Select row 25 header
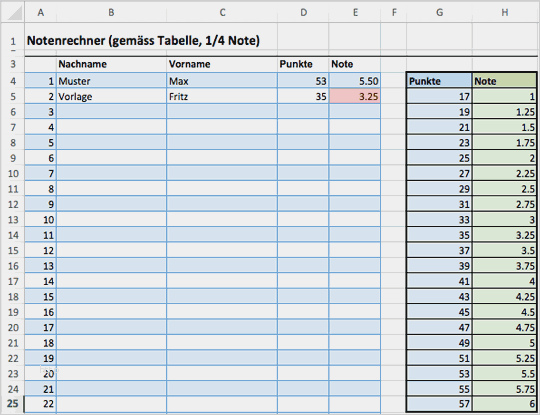The height and width of the screenshot is (415, 540). [x=13, y=404]
